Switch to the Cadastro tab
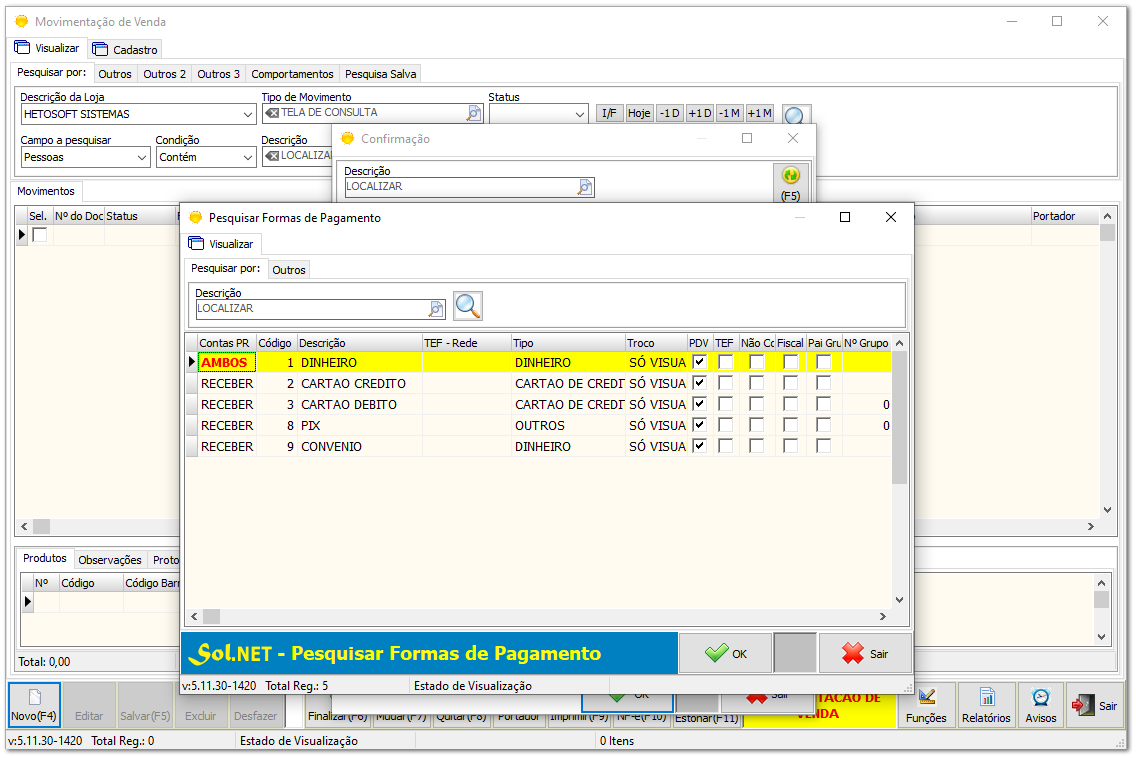This screenshot has width=1136, height=758. pyautogui.click(x=124, y=47)
